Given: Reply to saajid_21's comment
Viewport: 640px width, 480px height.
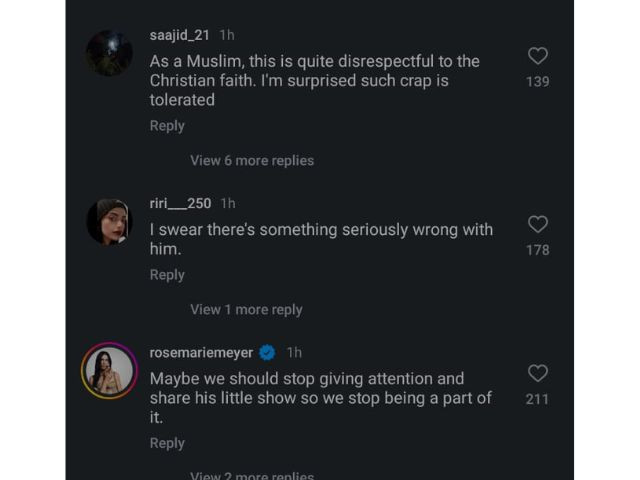Looking at the screenshot, I should pyautogui.click(x=167, y=125).
